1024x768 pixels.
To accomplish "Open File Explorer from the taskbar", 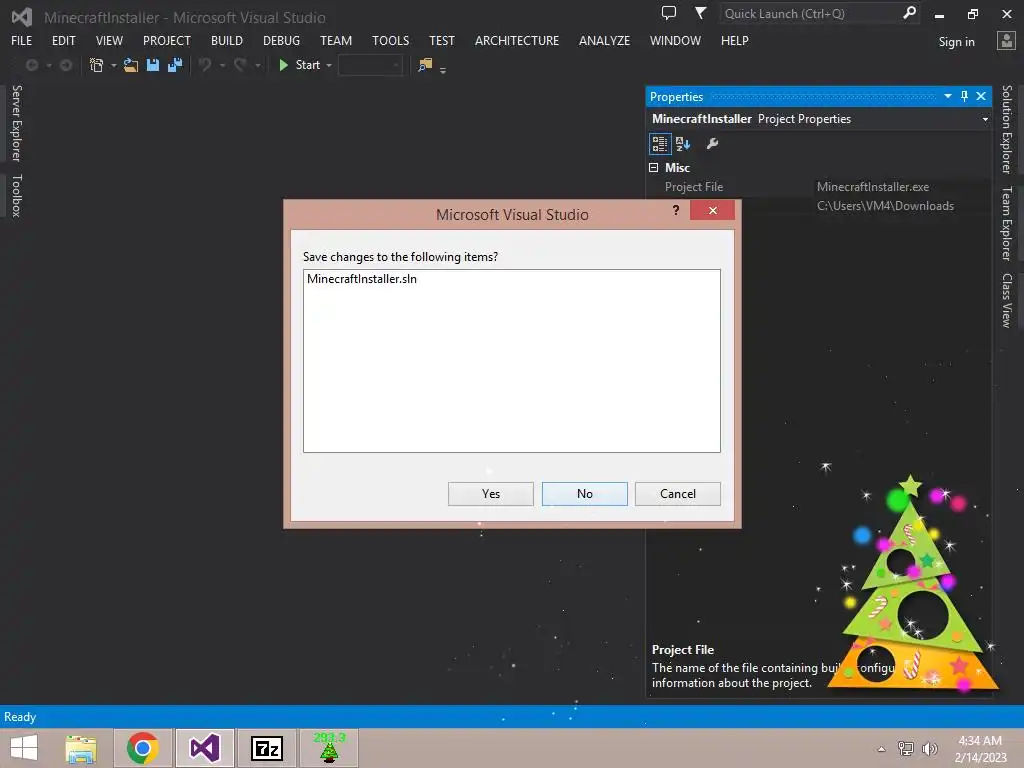I will [x=81, y=748].
